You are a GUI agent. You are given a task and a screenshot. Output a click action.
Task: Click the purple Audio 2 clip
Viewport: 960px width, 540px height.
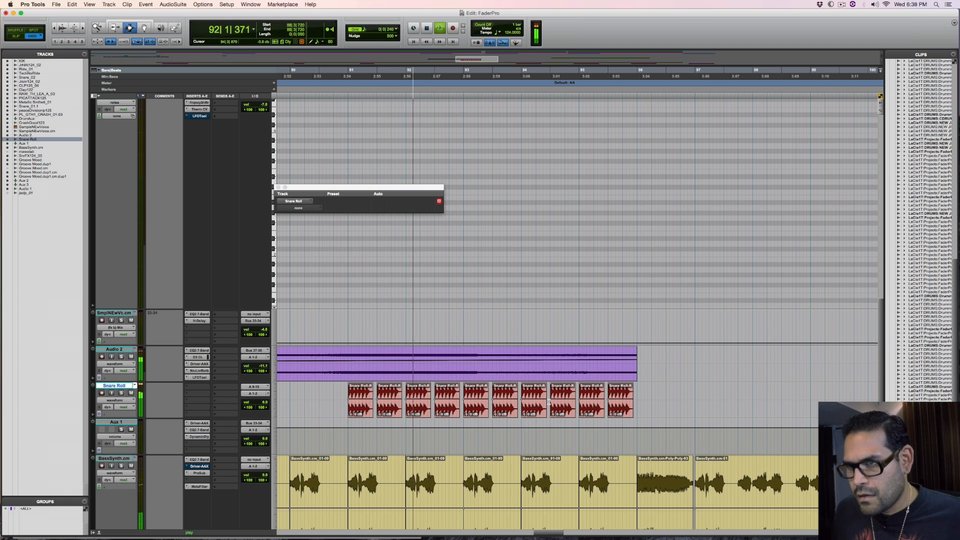pyautogui.click(x=456, y=363)
